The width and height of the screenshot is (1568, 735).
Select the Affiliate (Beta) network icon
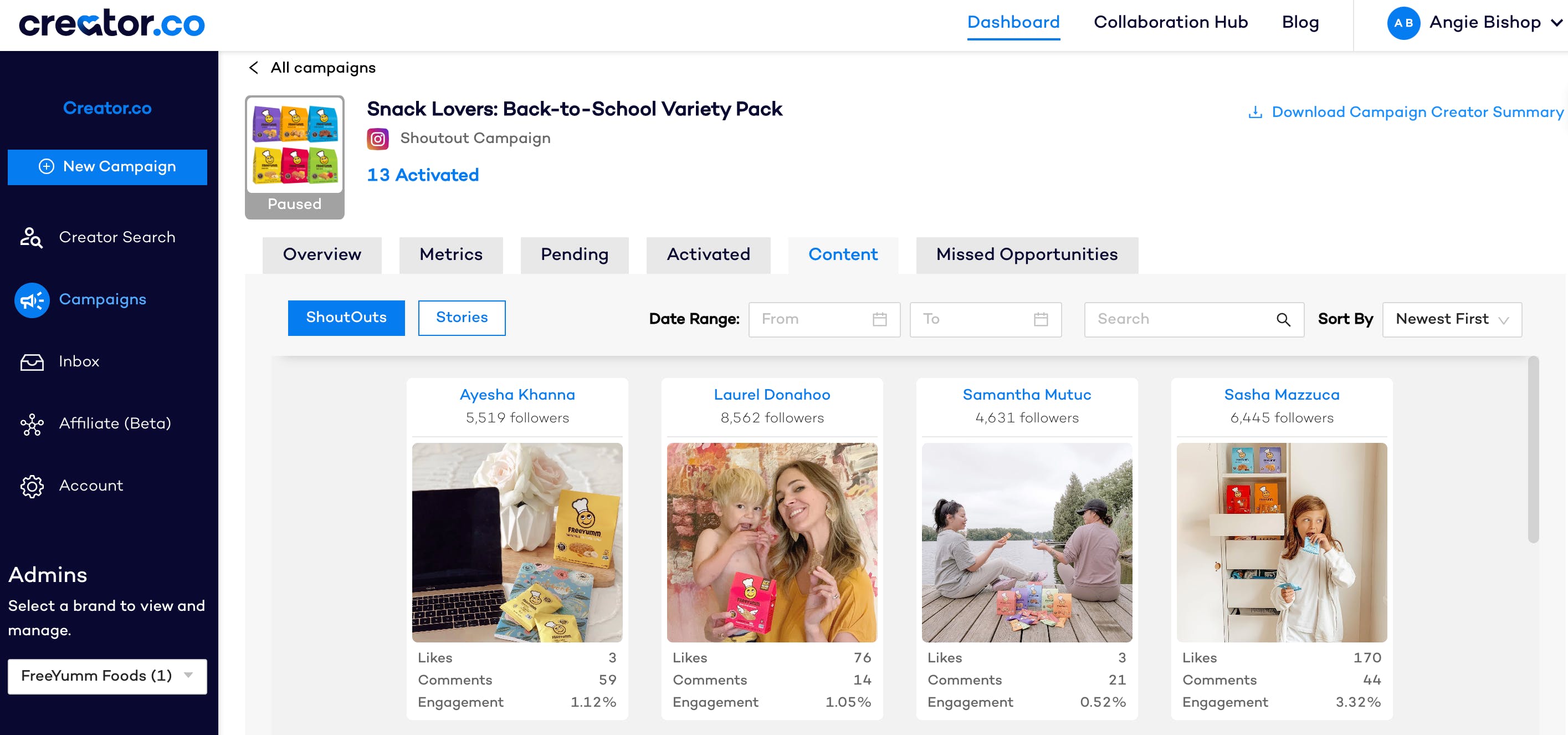[x=32, y=424]
